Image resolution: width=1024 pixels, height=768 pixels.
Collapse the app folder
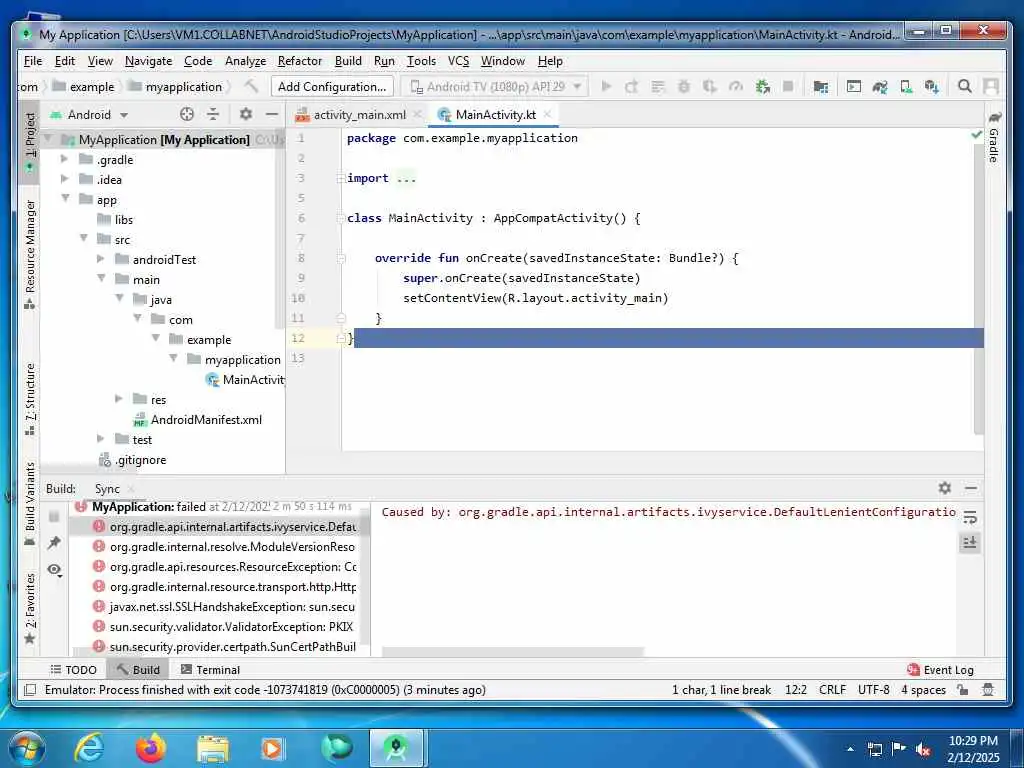[65, 199]
